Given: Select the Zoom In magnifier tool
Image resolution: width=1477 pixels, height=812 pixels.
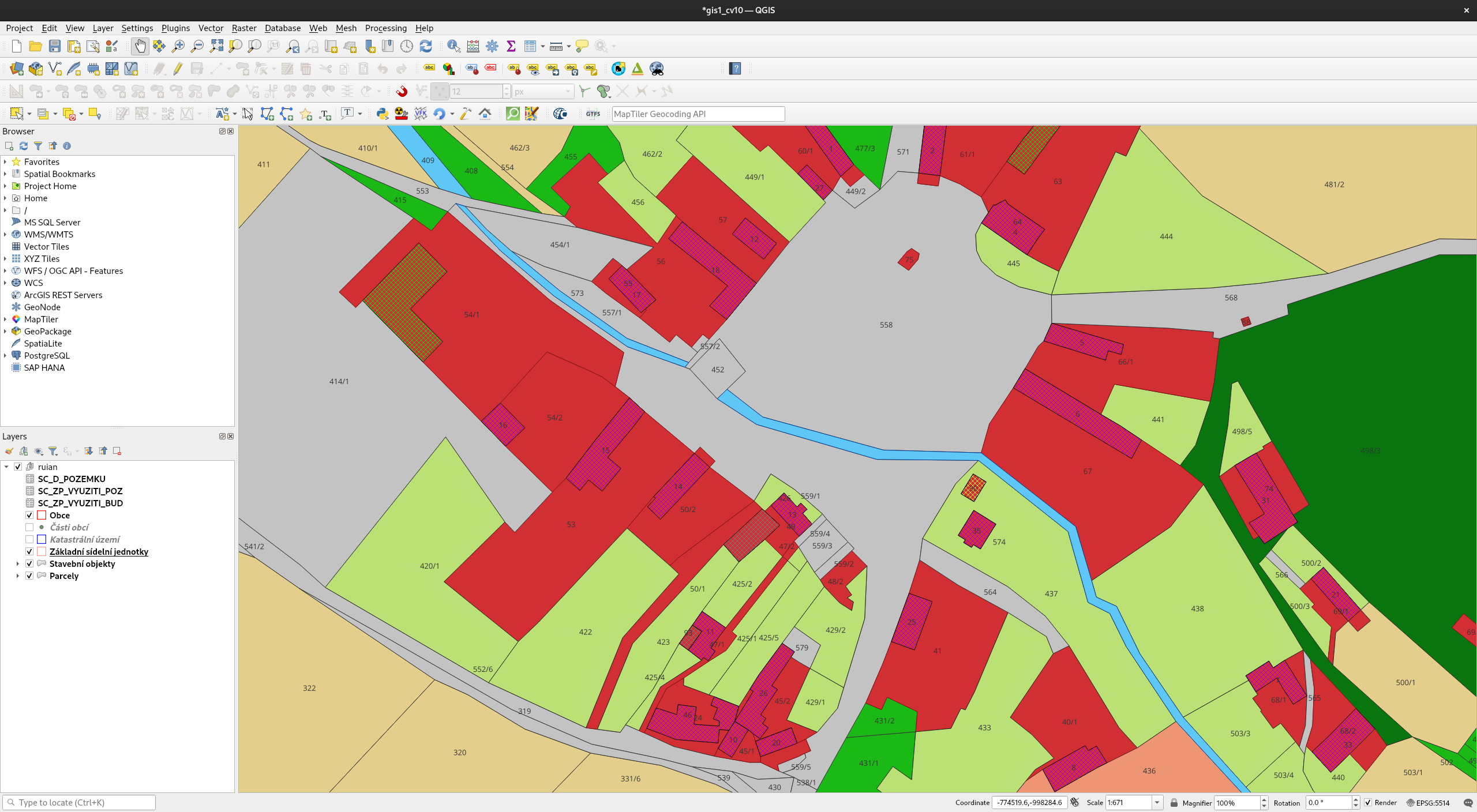Looking at the screenshot, I should point(178,46).
